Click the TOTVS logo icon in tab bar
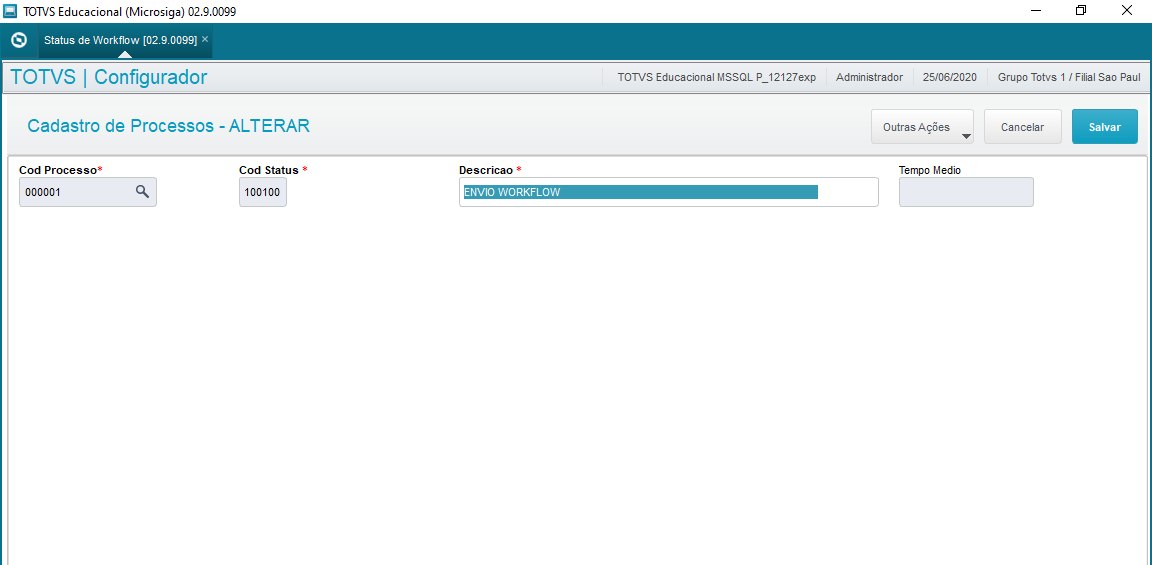 point(20,40)
